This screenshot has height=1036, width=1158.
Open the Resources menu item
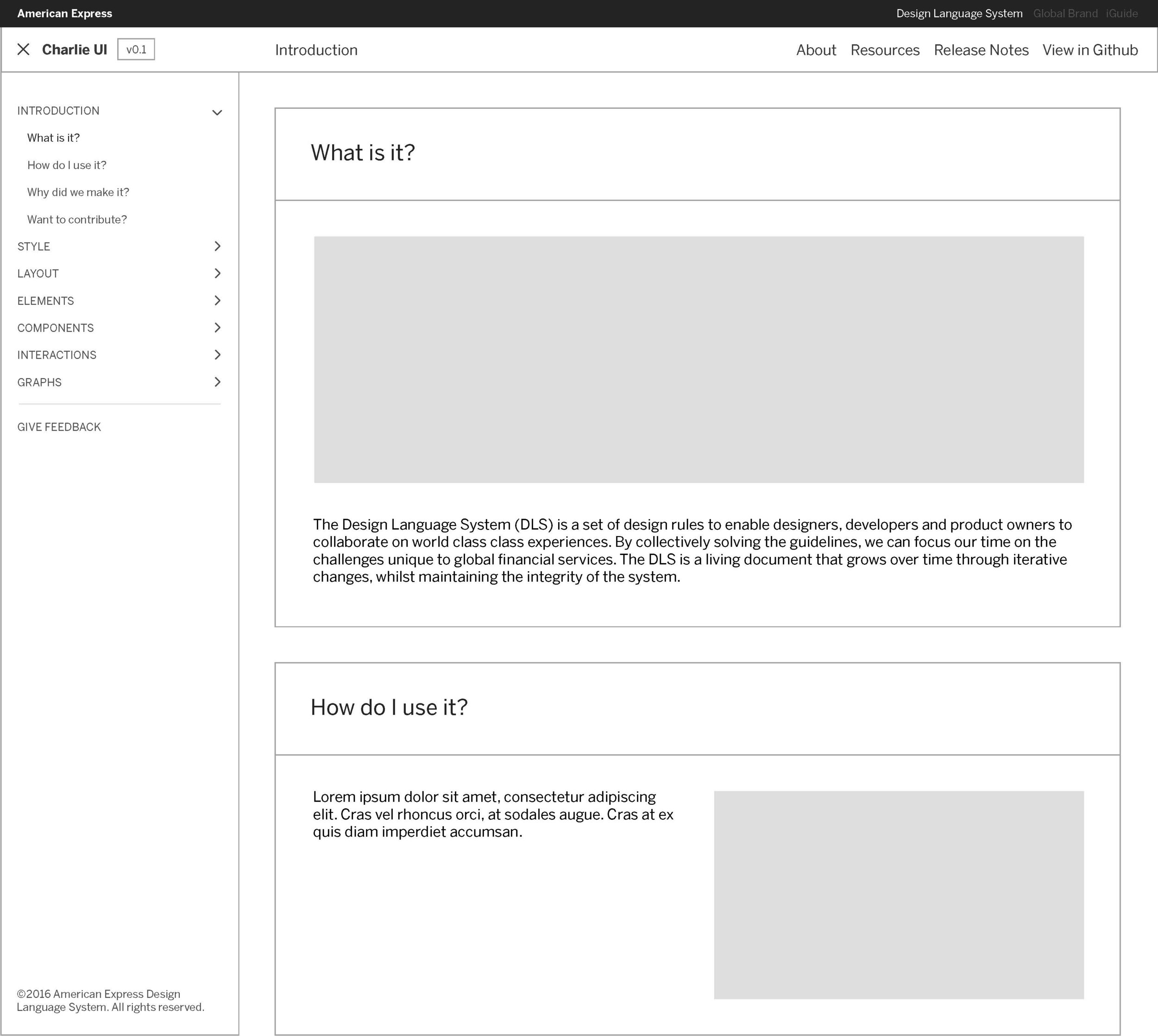(884, 50)
